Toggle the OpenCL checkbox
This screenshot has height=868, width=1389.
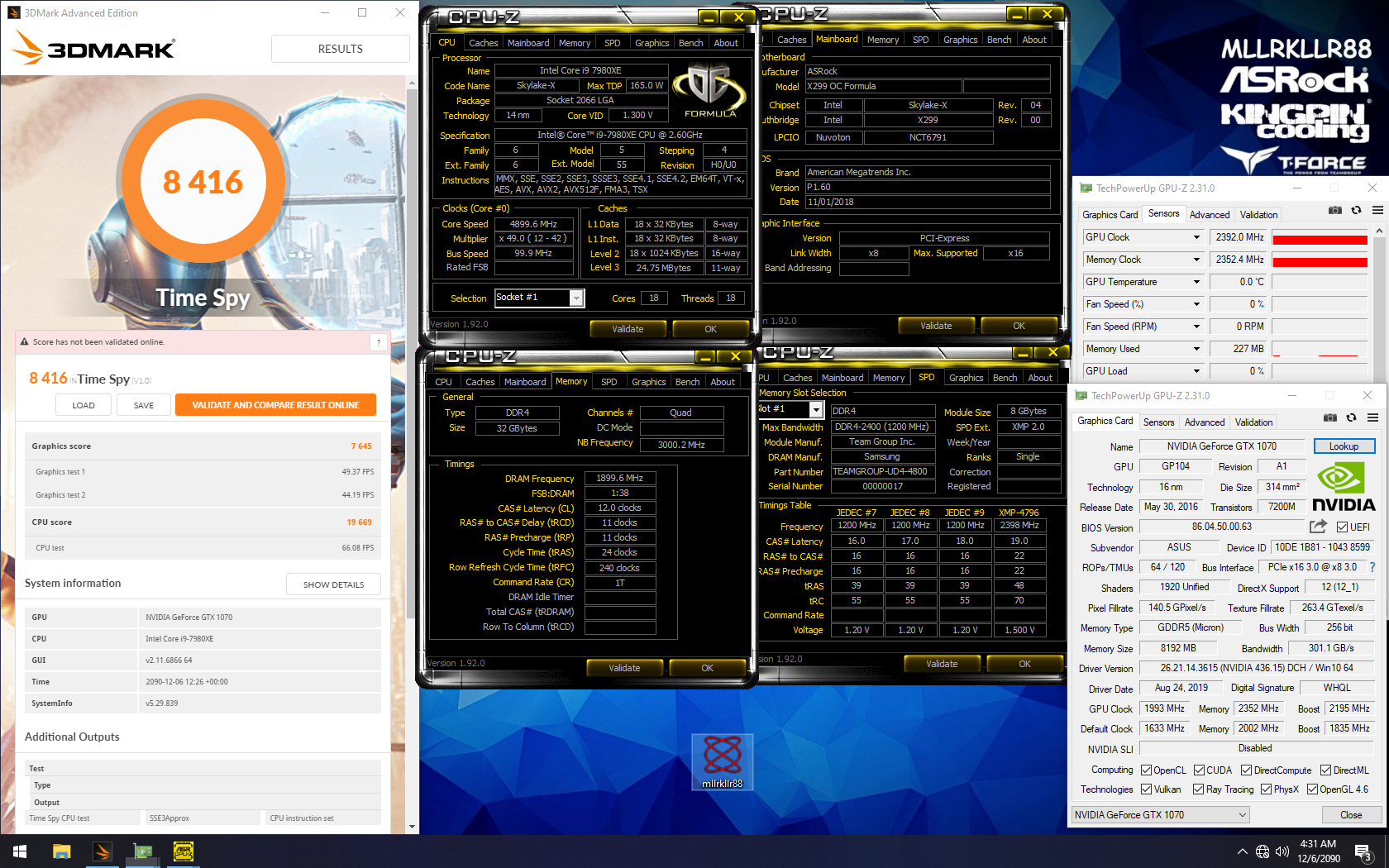coord(1147,770)
